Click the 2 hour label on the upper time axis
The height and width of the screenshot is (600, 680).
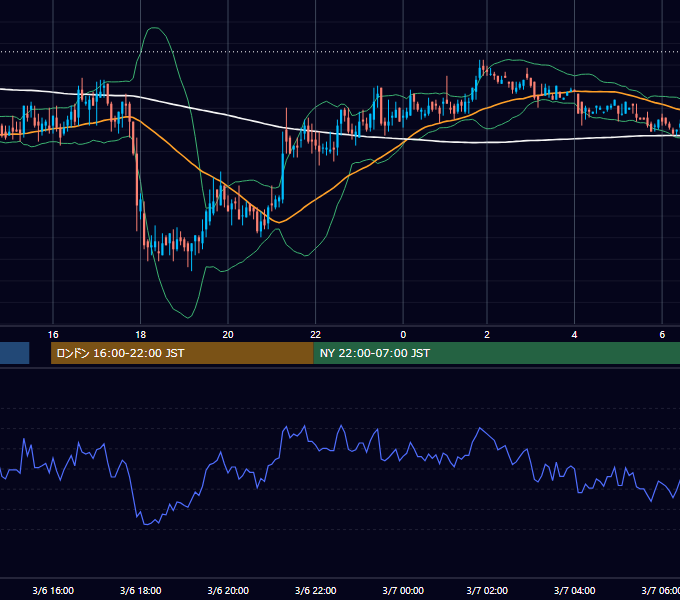click(x=487, y=335)
